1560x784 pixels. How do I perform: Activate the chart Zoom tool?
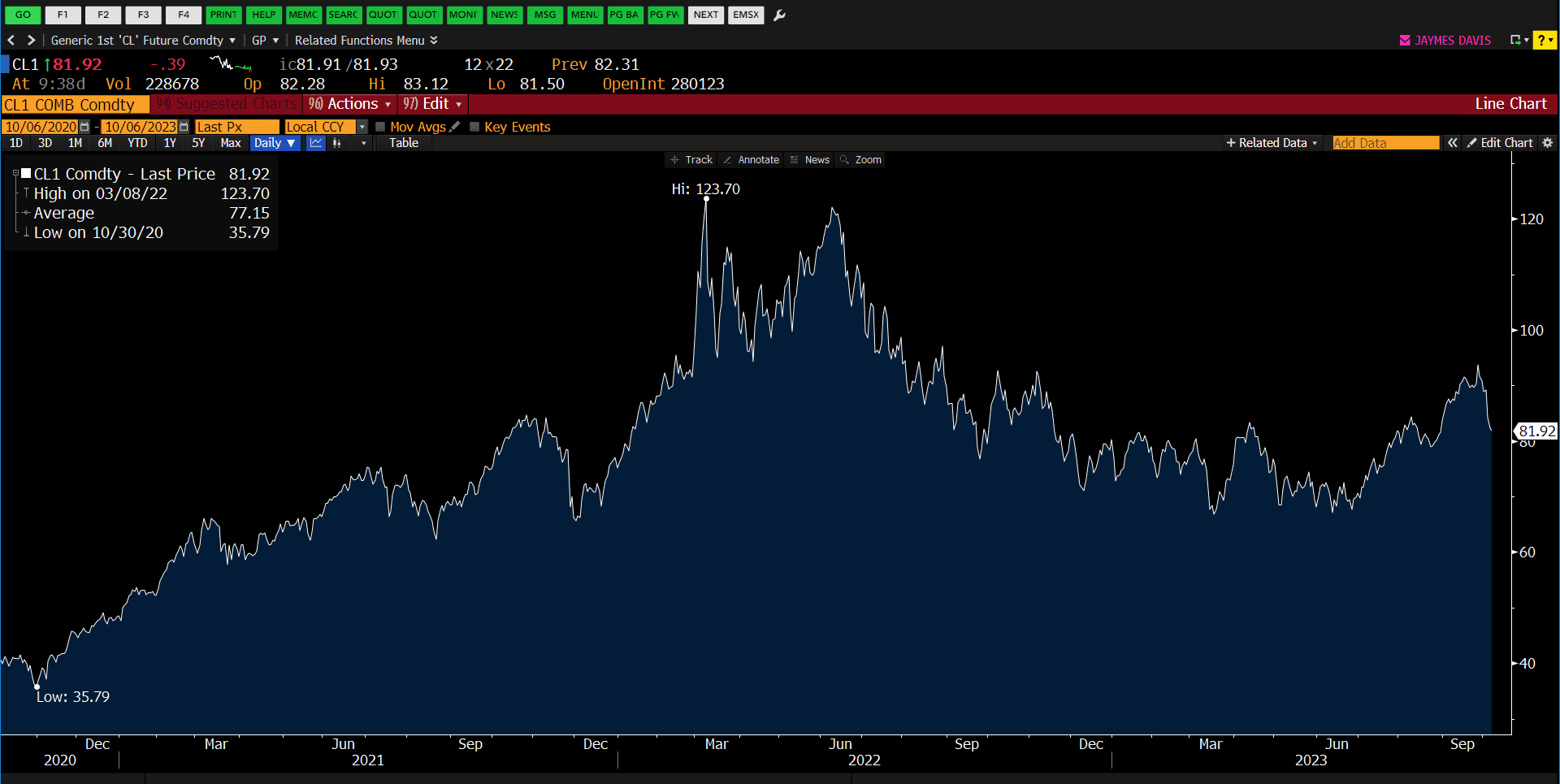pos(861,160)
